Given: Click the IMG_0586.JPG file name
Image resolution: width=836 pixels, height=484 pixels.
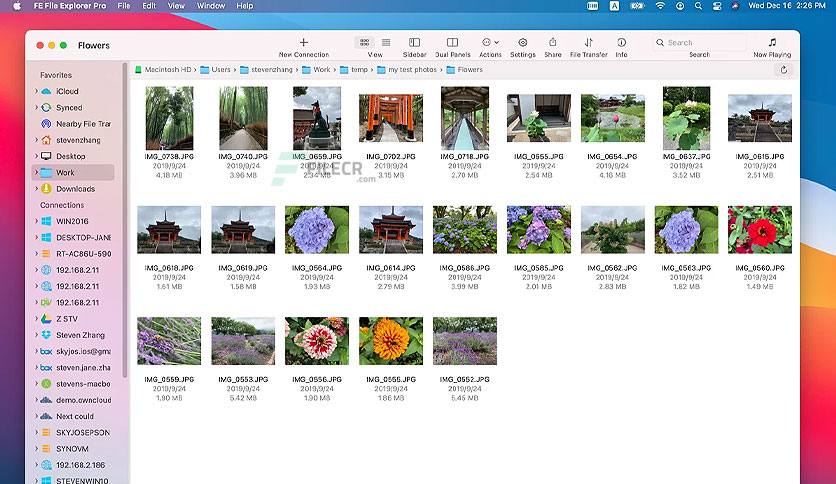Looking at the screenshot, I should tap(464, 268).
